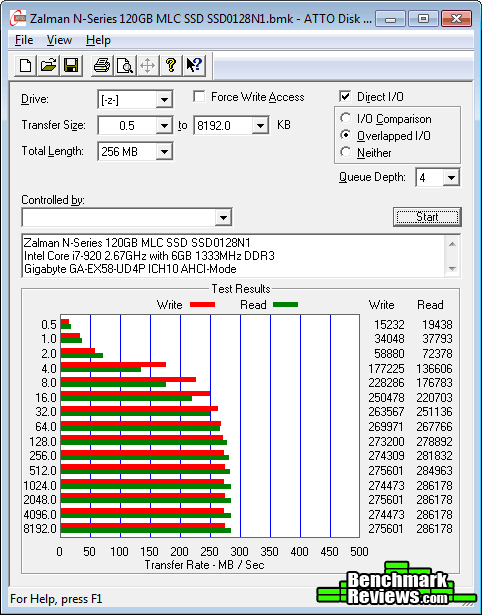Open the maximum Transfer Size 8192.0 dropdown
Screen dimensions: 482x615
pos(260,126)
